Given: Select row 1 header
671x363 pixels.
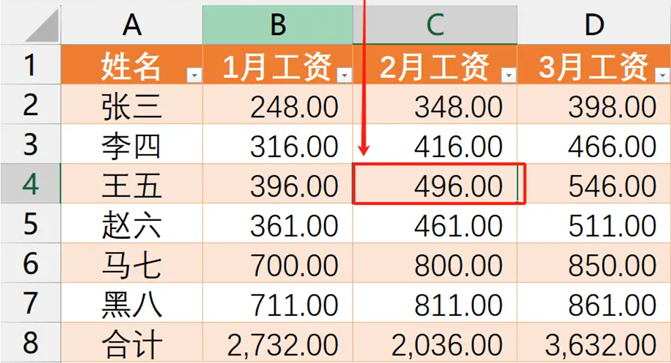Looking at the screenshot, I should click(30, 65).
